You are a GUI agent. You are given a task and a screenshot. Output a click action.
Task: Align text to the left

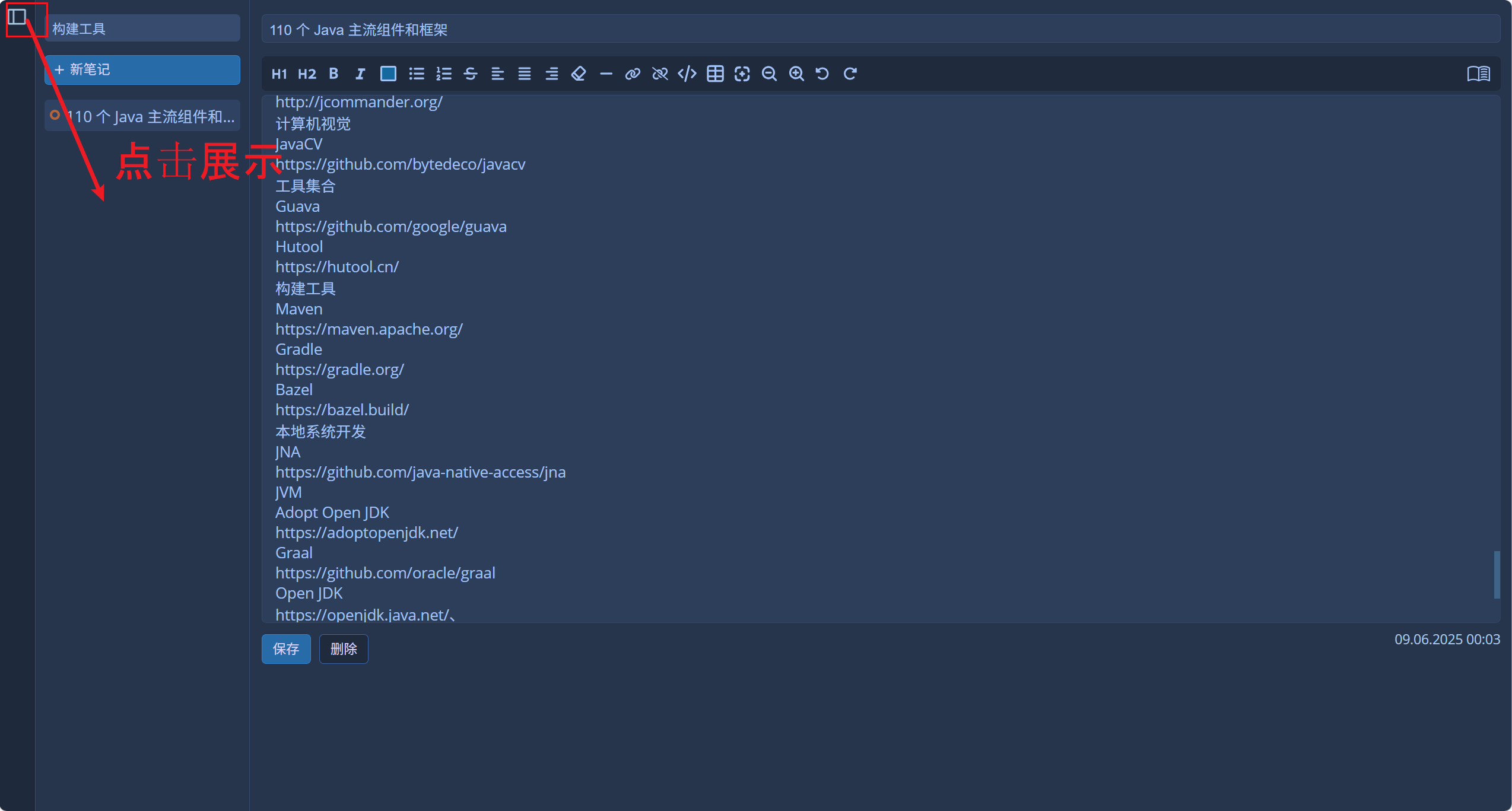point(498,74)
